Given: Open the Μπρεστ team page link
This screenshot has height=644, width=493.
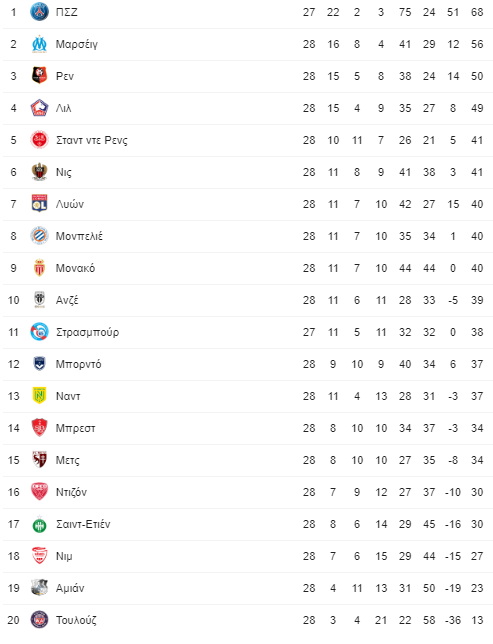Looking at the screenshot, I should (x=76, y=428).
